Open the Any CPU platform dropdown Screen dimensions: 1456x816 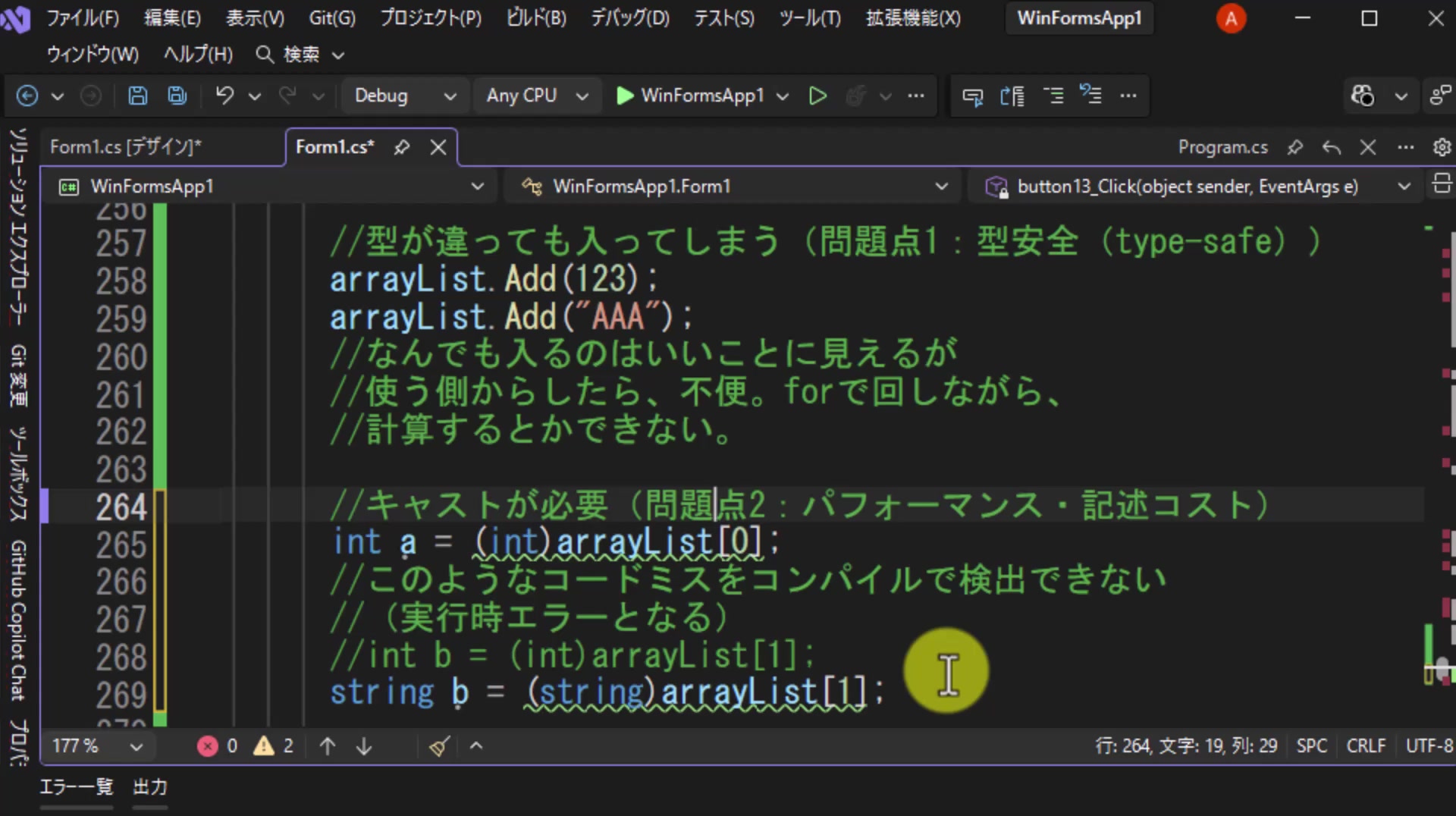coord(537,96)
